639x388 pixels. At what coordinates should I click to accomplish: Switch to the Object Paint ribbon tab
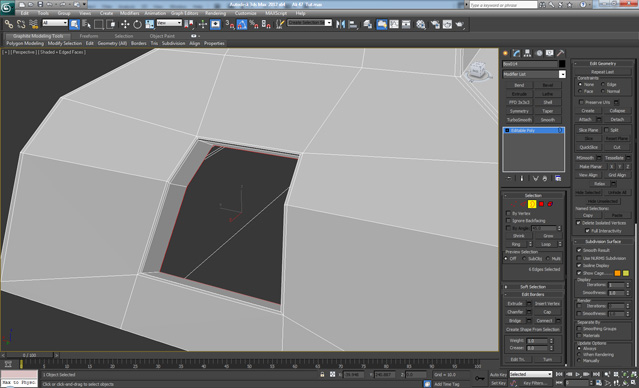coord(162,36)
